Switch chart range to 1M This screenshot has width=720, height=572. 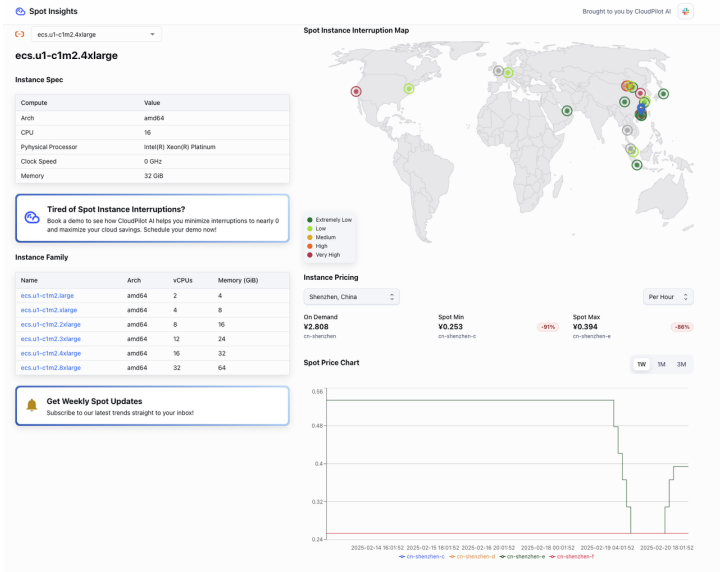click(661, 364)
